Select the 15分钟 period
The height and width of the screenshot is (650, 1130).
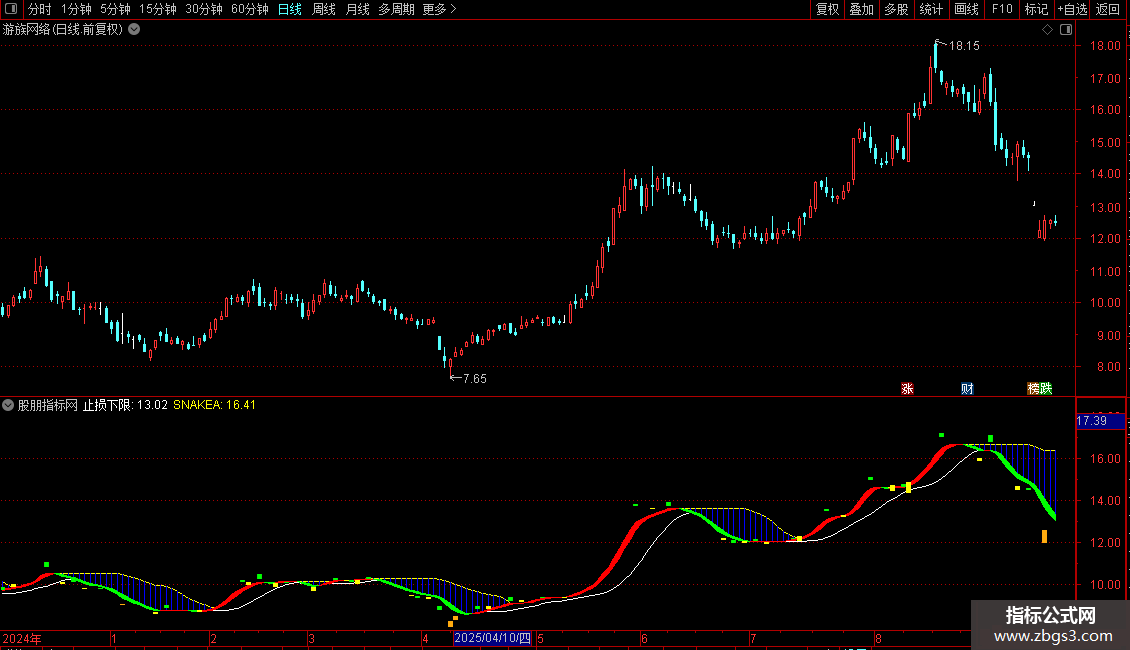[x=158, y=9]
